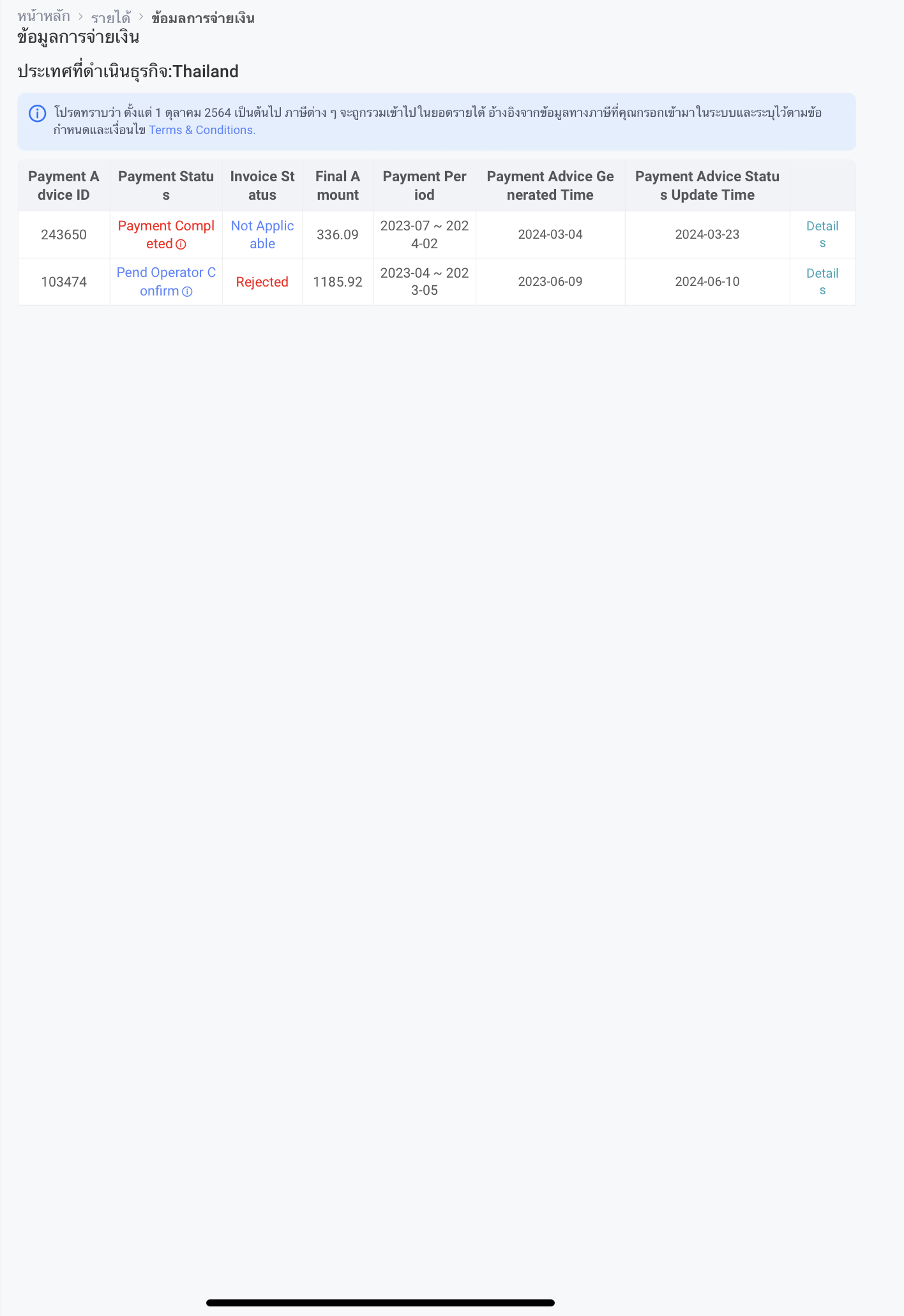The height and width of the screenshot is (1316, 904).
Task: Click Payment Advice Generated Time header
Action: [550, 186]
